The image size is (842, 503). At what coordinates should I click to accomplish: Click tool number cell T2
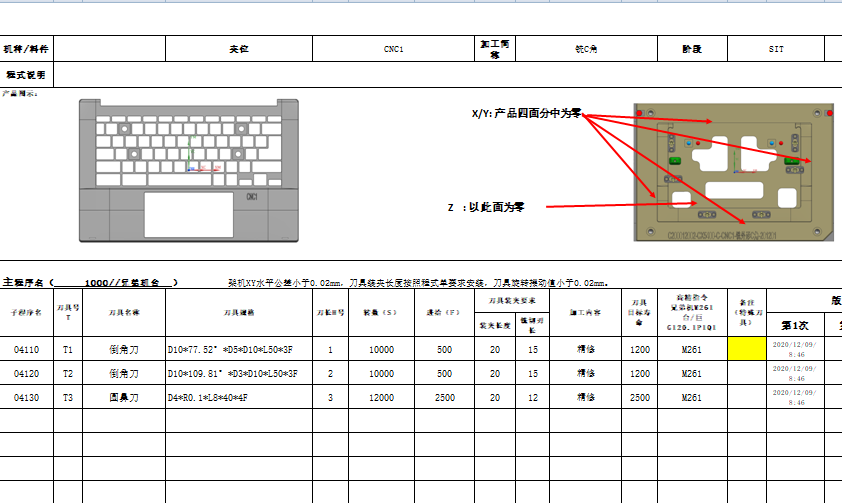coord(68,373)
